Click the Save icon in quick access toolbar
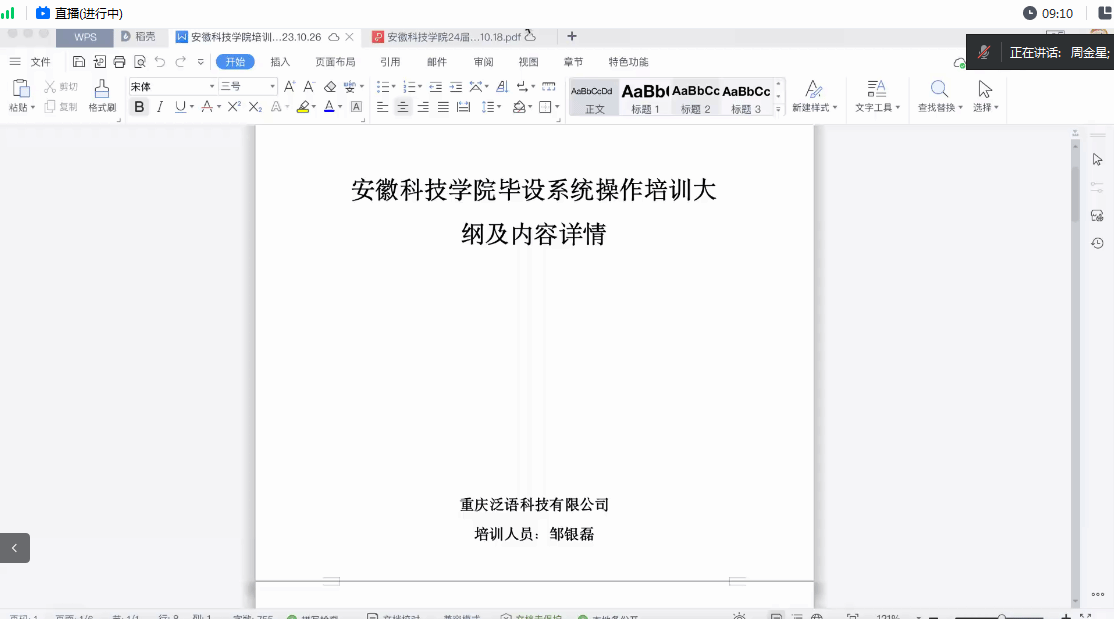 coord(79,62)
